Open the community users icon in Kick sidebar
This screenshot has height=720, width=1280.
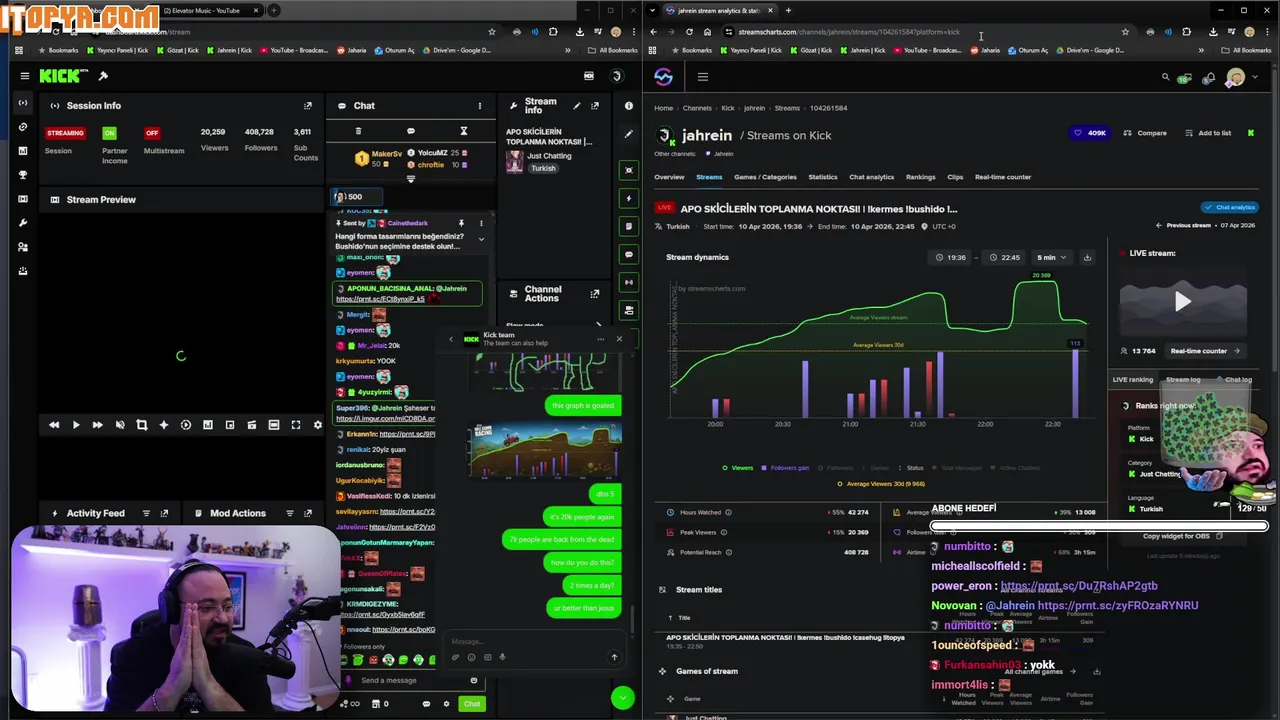click(23, 247)
